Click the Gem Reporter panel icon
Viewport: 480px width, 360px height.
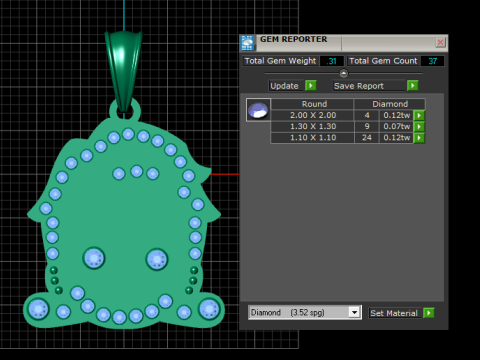[247, 43]
